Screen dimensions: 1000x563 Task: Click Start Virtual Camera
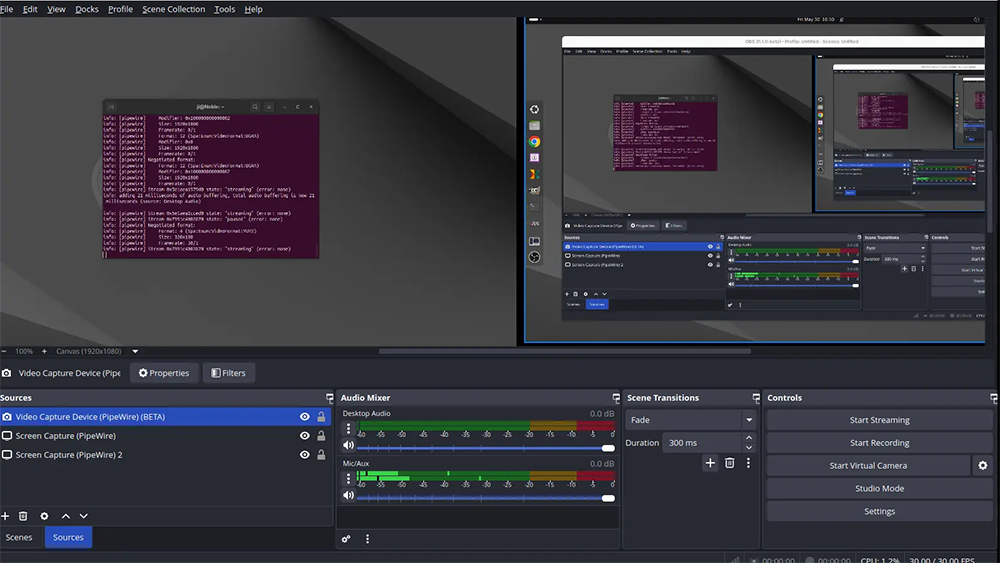click(x=868, y=465)
